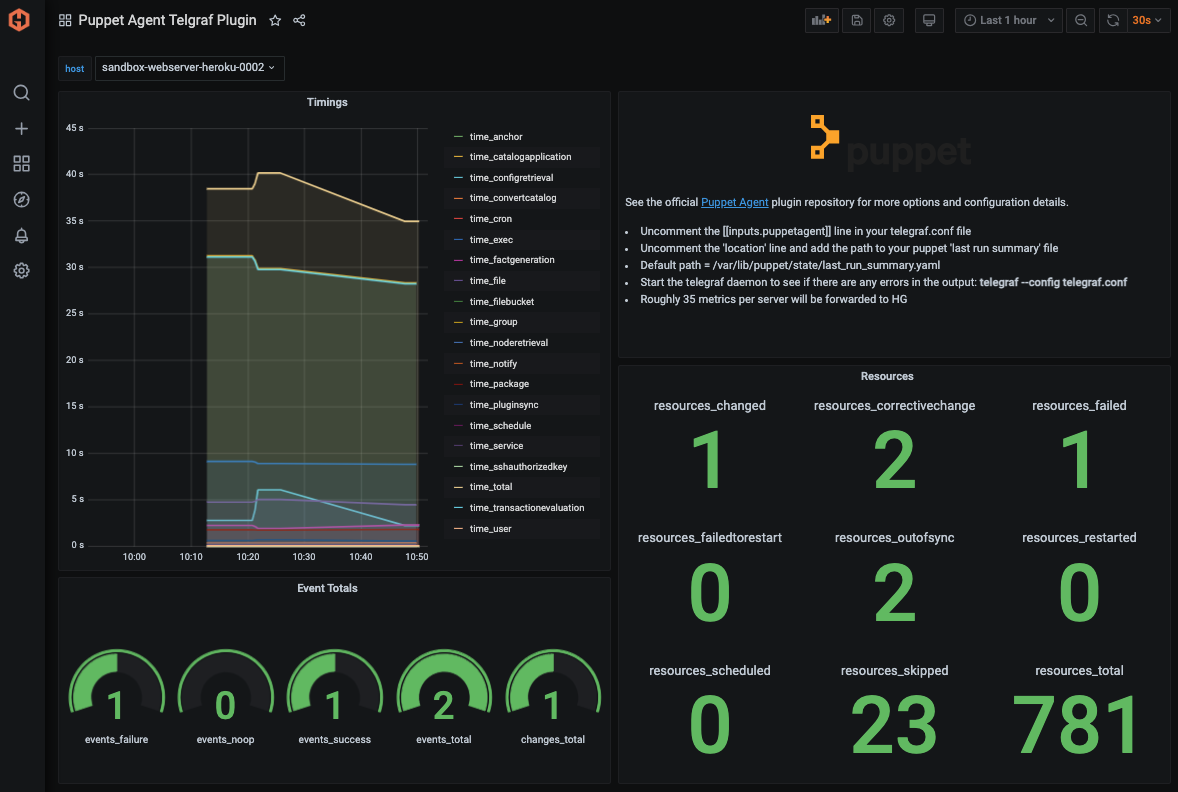Toggle the time_cron legend series
1178x792 pixels.
491,219
